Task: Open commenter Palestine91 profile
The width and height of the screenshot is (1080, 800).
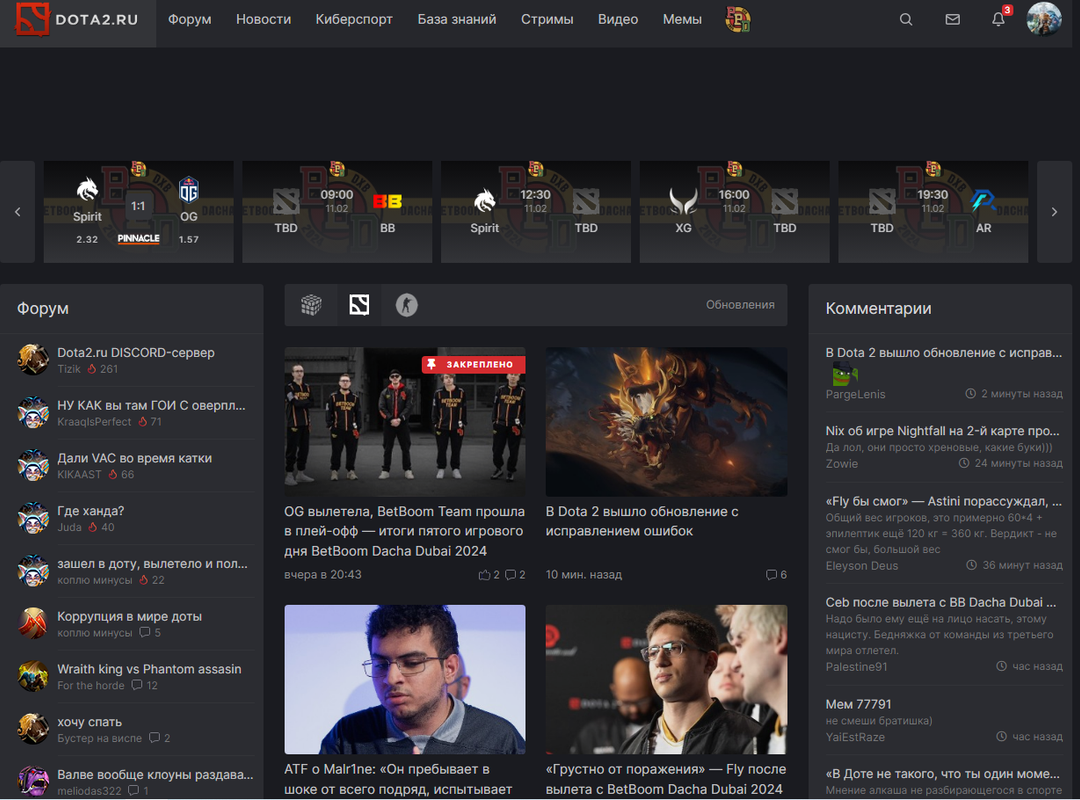Action: tap(856, 667)
